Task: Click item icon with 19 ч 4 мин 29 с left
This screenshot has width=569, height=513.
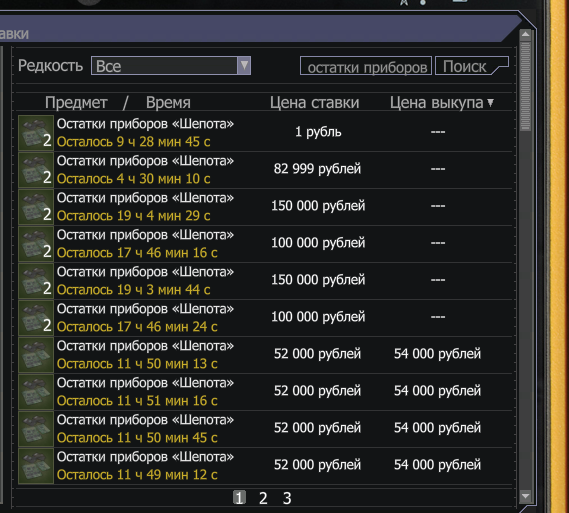Action: [36, 207]
